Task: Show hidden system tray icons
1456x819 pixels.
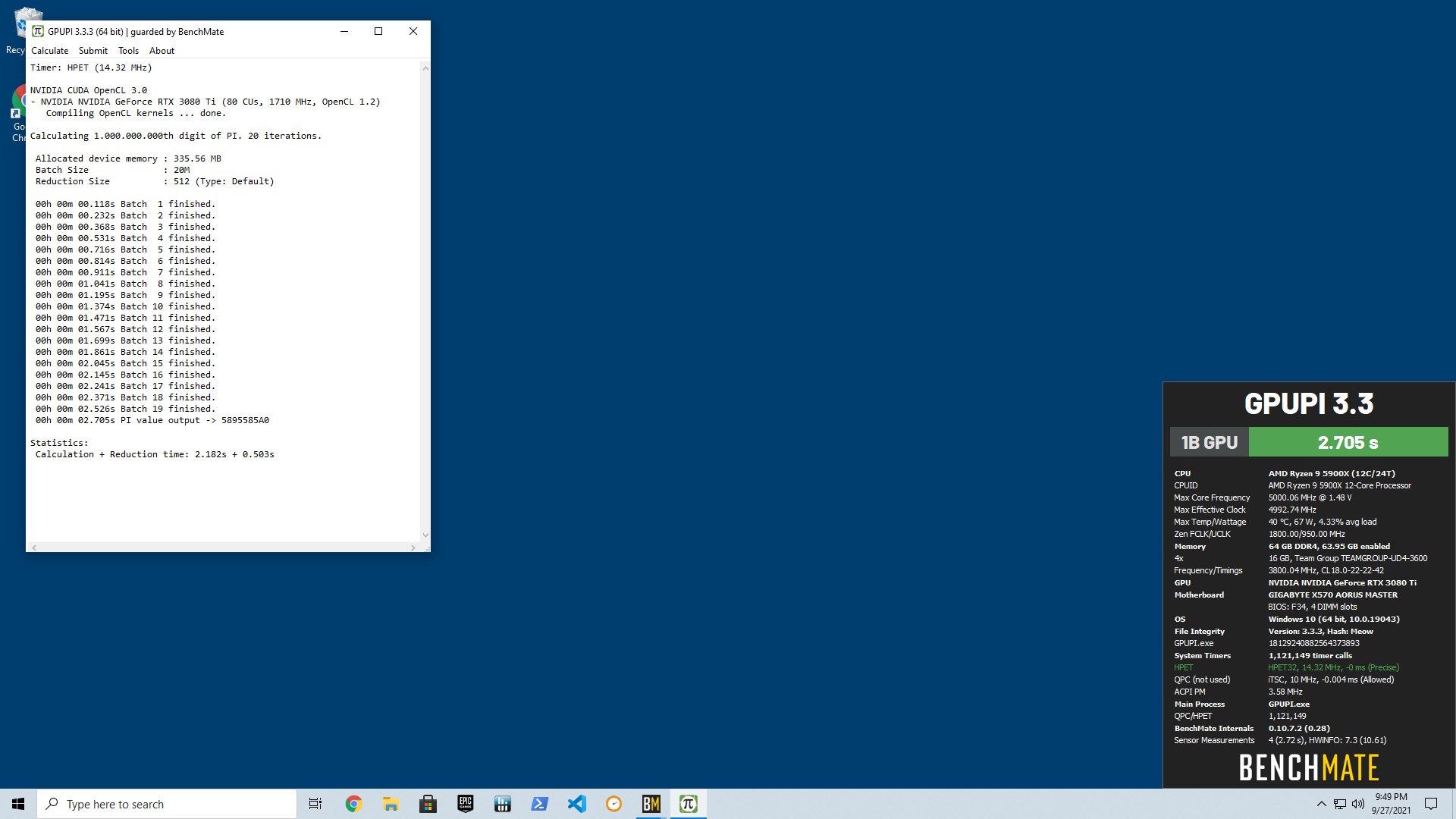Action: coord(1321,804)
